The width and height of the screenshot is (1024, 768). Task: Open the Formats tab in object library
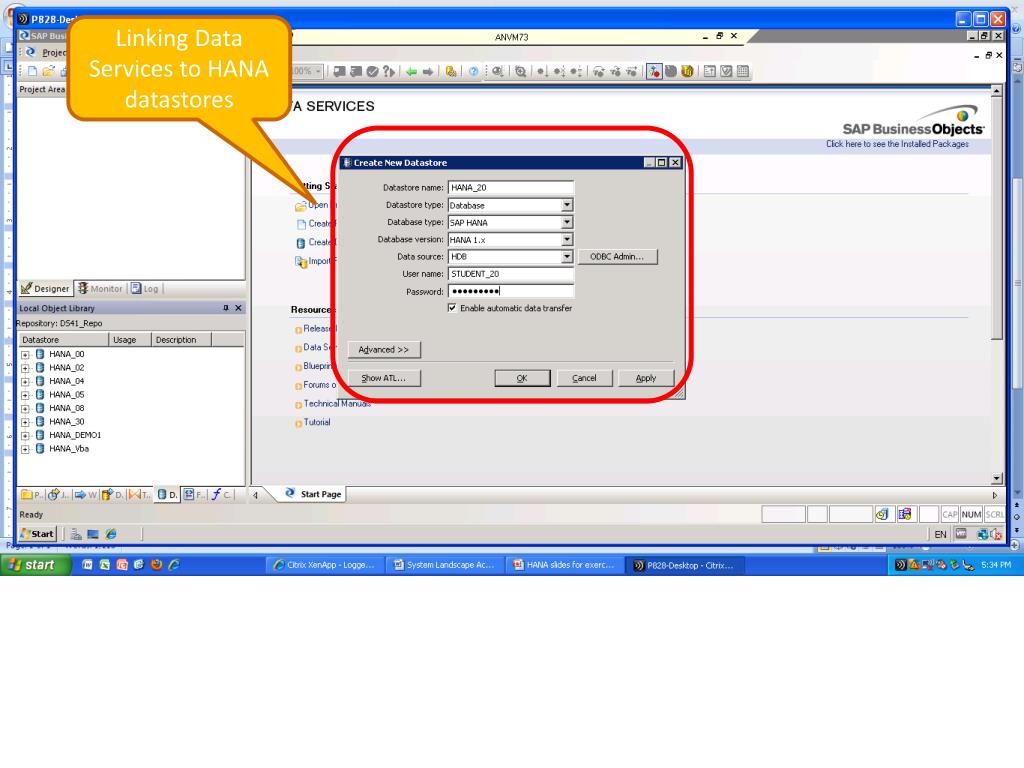(x=193, y=494)
